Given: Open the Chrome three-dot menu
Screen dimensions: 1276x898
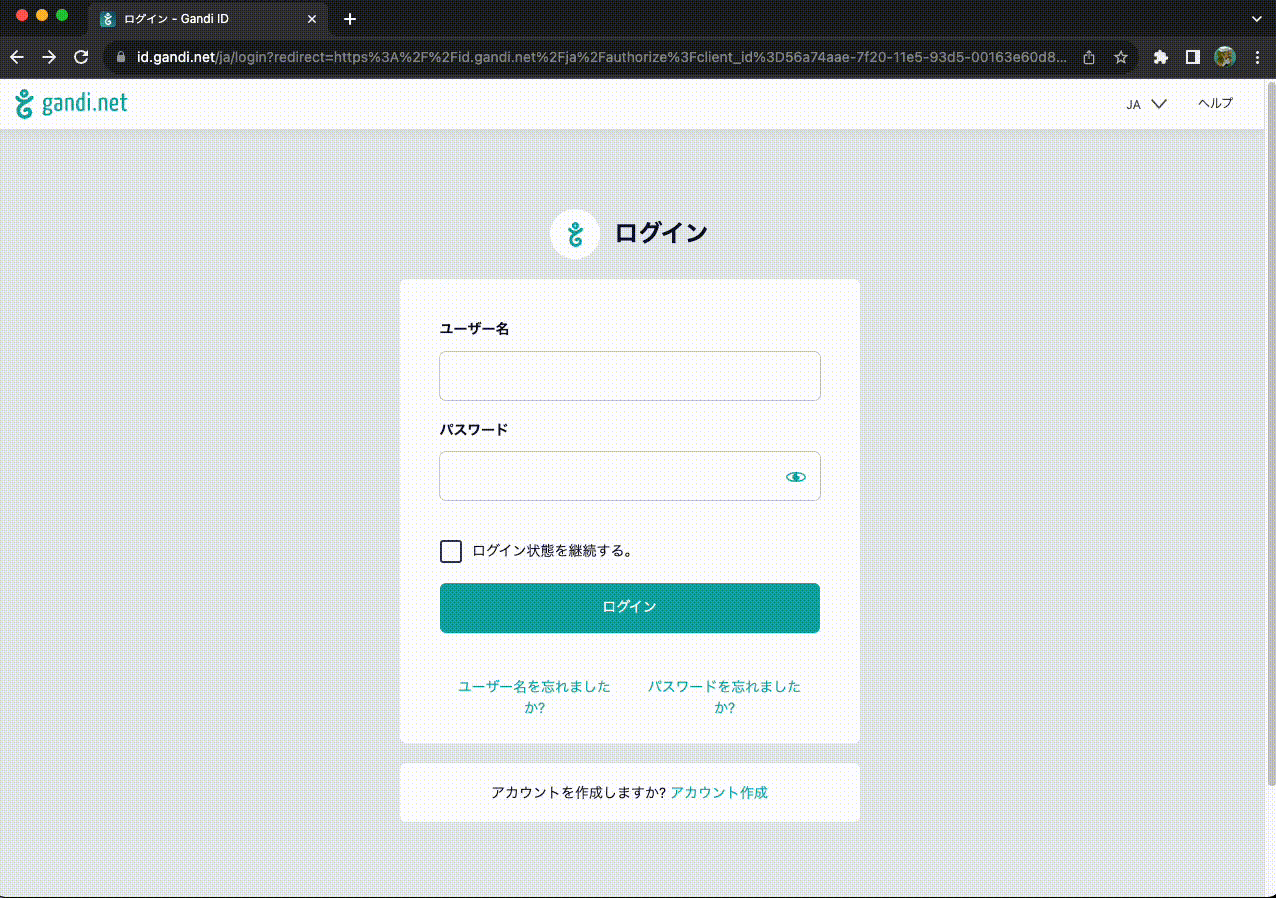Looking at the screenshot, I should (x=1257, y=57).
